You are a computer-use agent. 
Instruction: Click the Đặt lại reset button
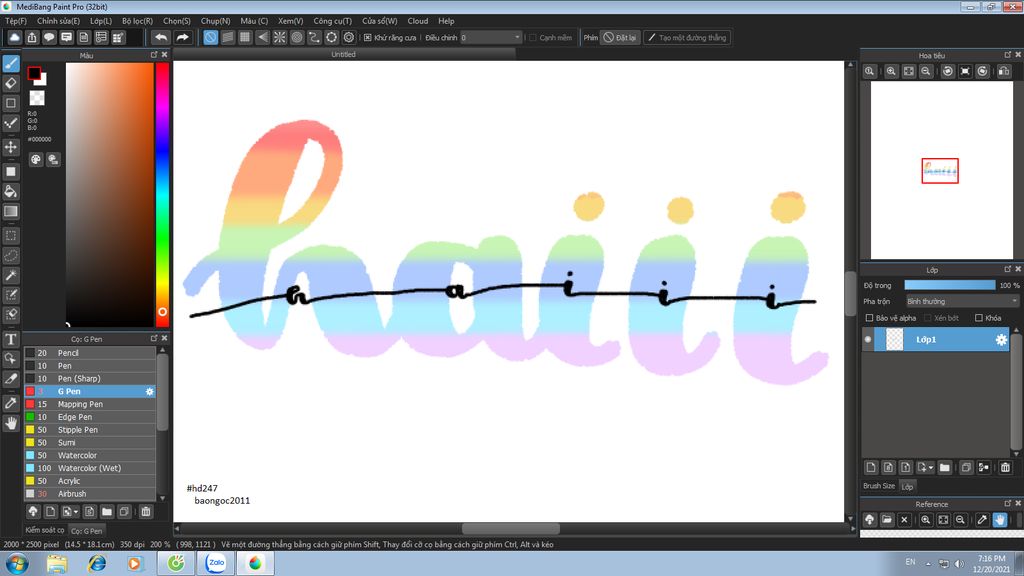click(x=620, y=38)
